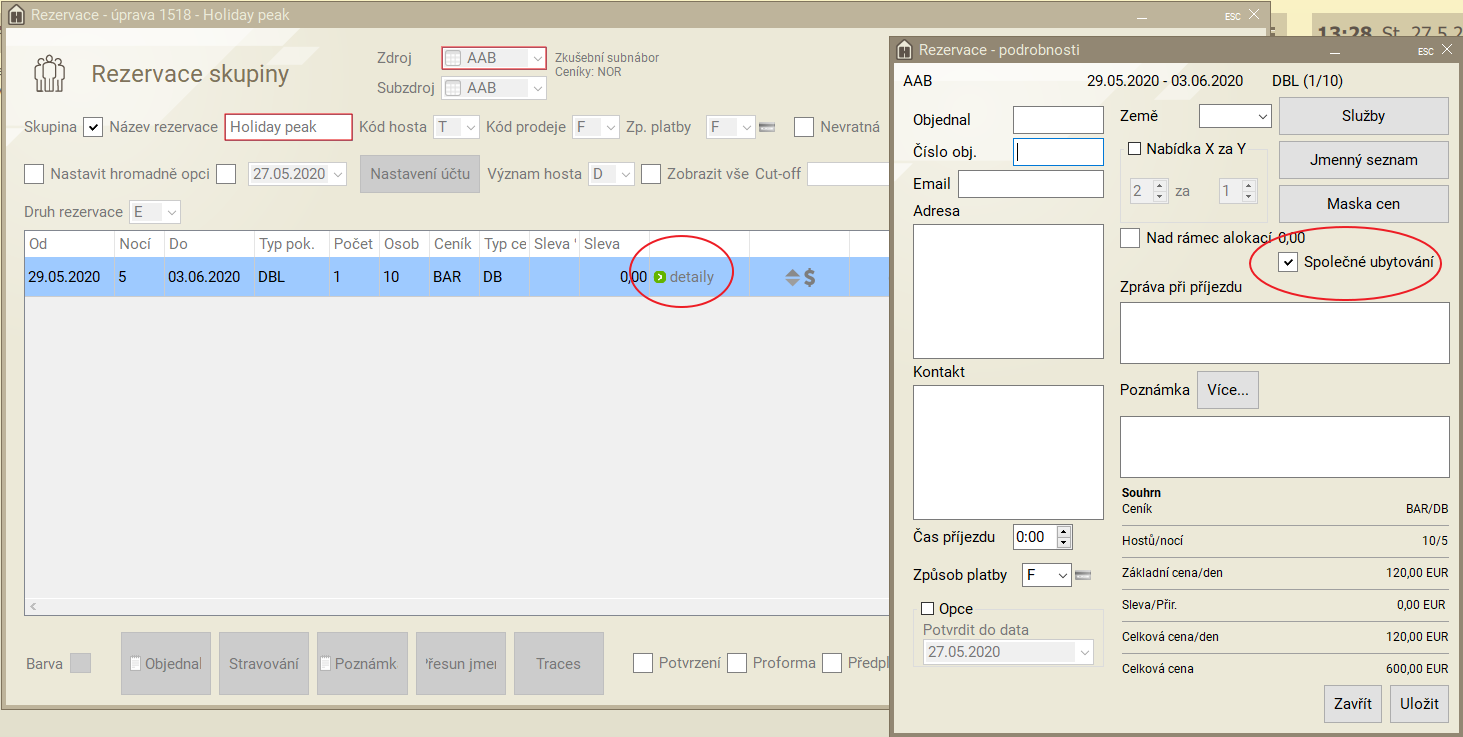
Task: Enable the Nevratná checkbox
Action: (x=804, y=127)
